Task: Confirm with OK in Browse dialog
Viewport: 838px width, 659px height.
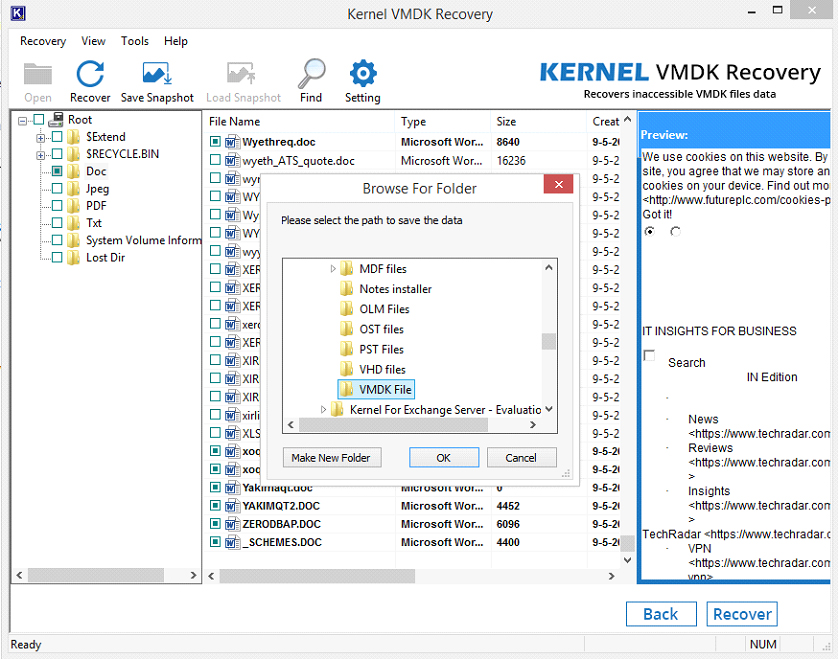Action: (x=444, y=458)
